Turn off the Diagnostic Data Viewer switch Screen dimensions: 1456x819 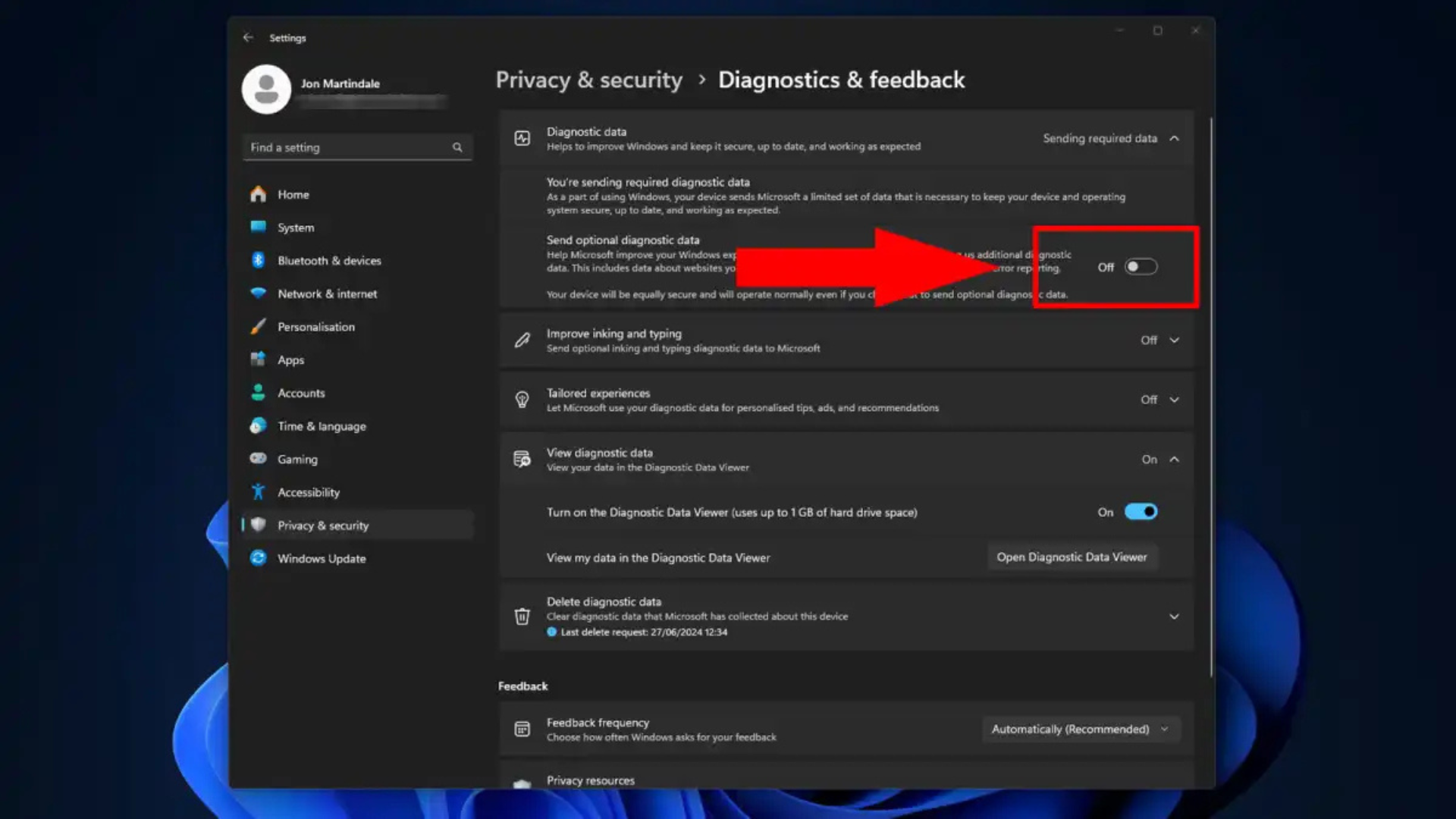1141,511
